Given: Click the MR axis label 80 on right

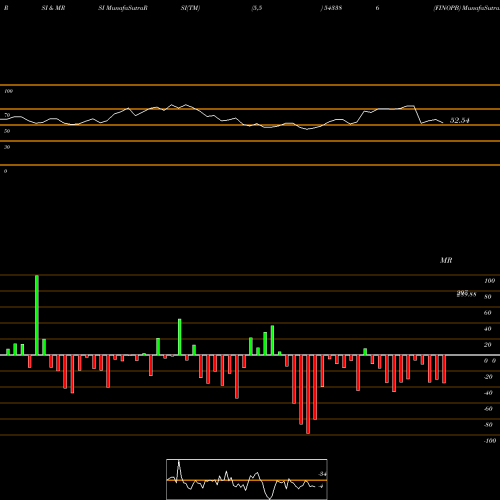Looking at the screenshot, I should click(x=488, y=297).
